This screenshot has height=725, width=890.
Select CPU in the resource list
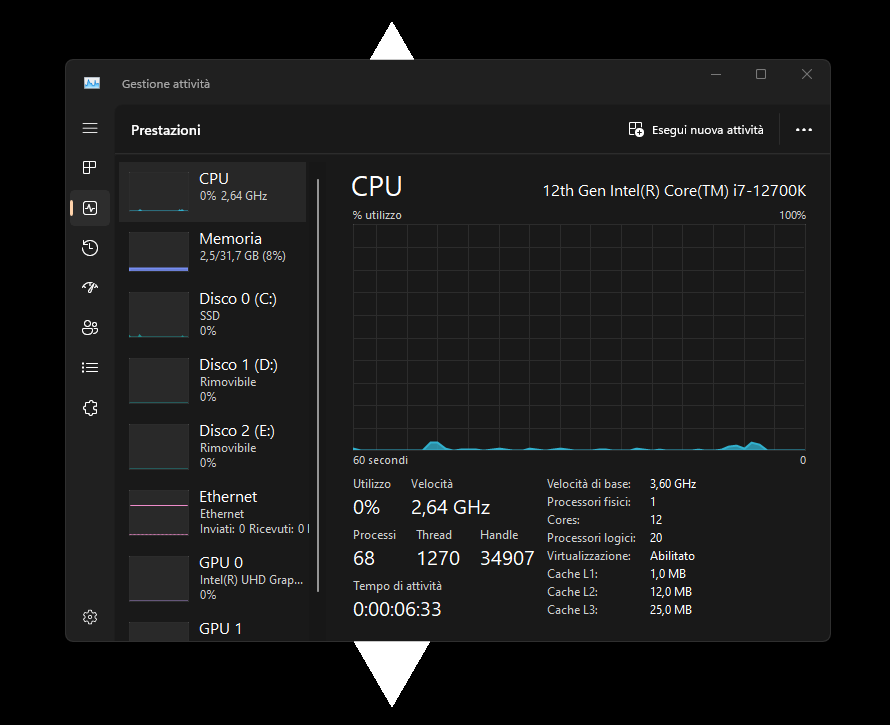coord(213,192)
